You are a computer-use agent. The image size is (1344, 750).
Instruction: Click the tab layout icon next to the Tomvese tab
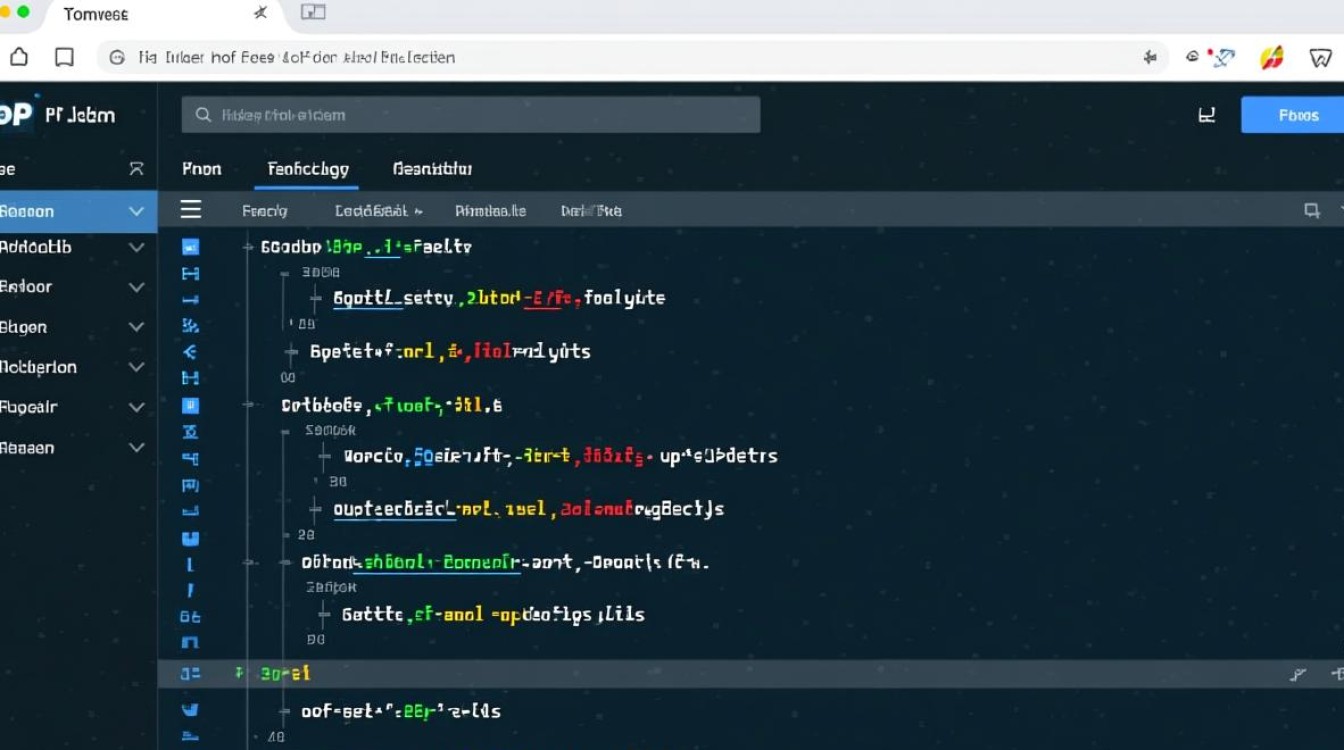pyautogui.click(x=314, y=13)
